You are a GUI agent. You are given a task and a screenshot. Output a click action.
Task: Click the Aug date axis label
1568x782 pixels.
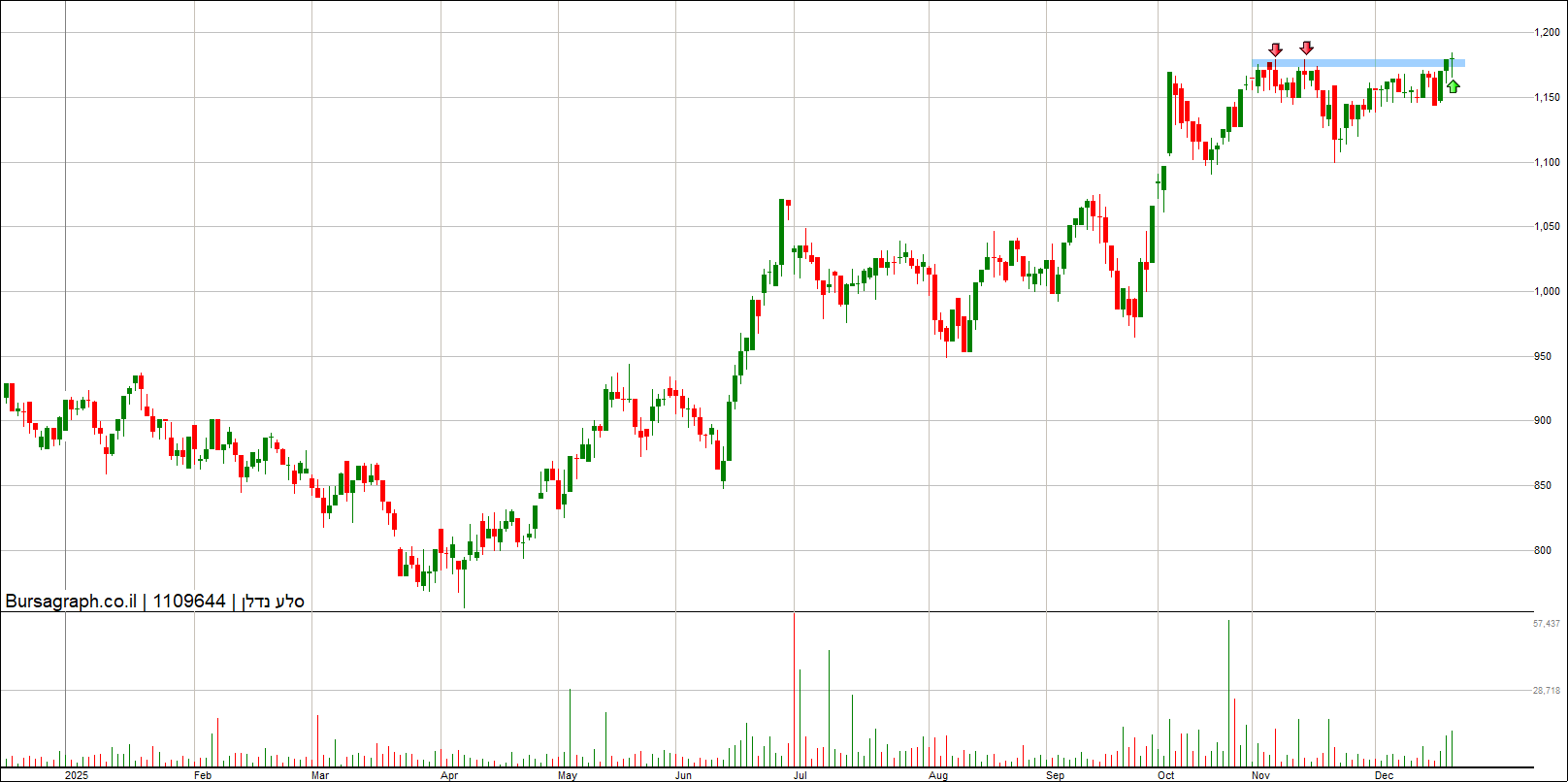click(x=938, y=775)
